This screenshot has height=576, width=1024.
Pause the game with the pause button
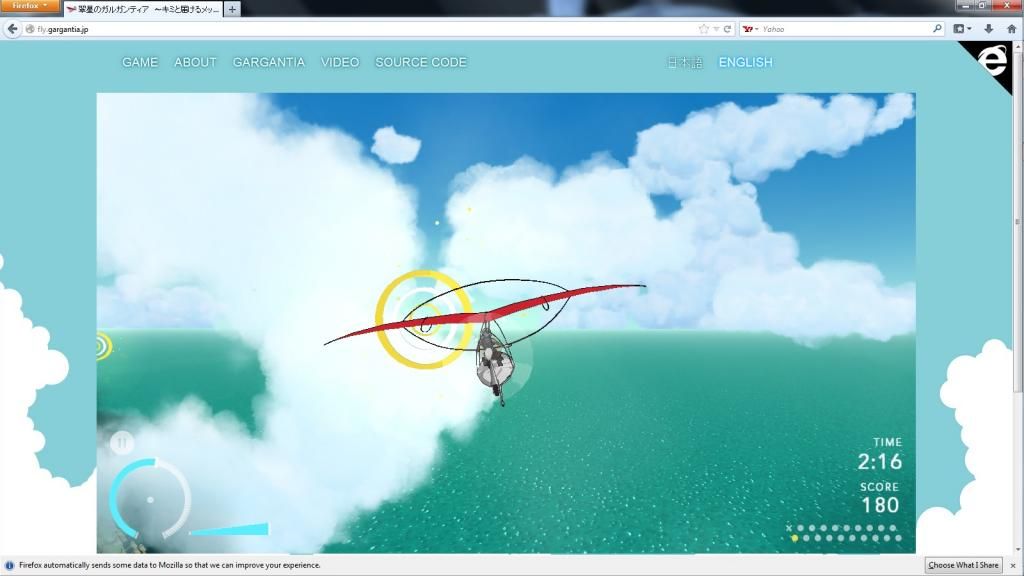pyautogui.click(x=122, y=442)
